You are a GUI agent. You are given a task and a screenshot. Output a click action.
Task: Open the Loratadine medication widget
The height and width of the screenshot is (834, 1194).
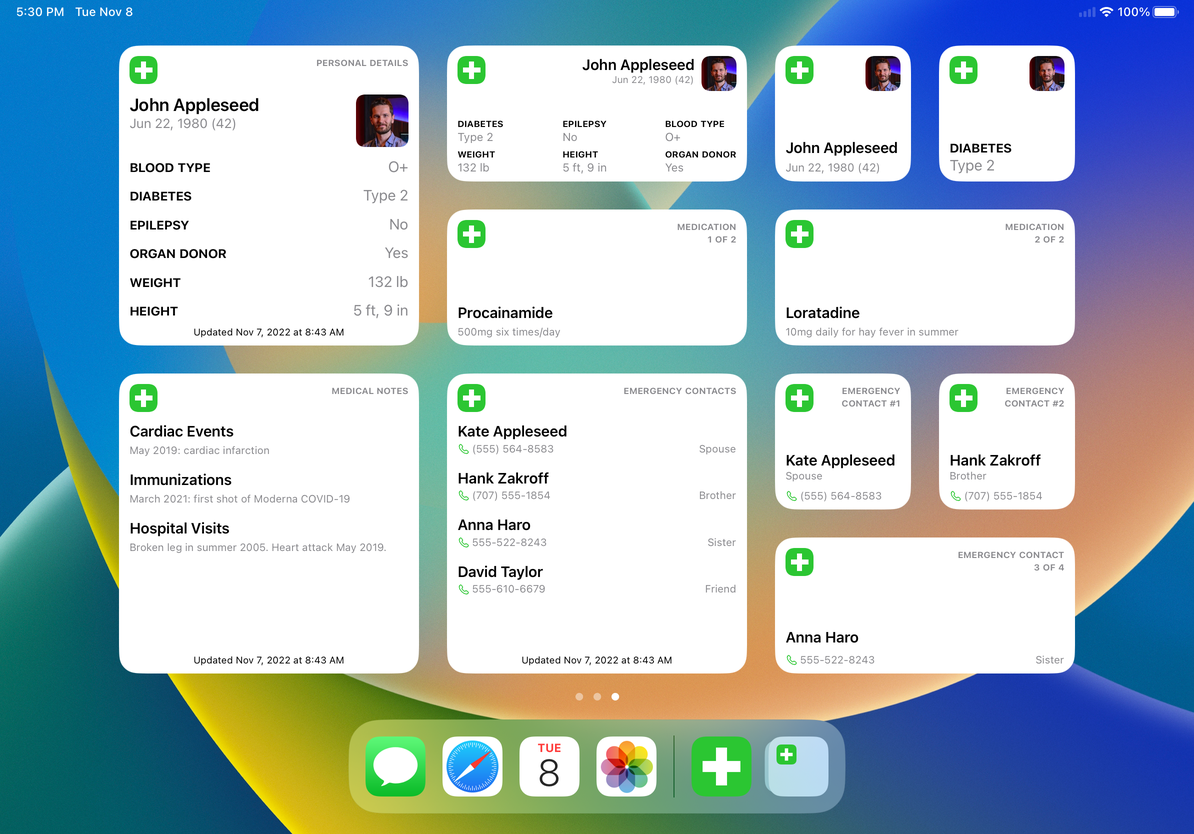pyautogui.click(x=924, y=277)
